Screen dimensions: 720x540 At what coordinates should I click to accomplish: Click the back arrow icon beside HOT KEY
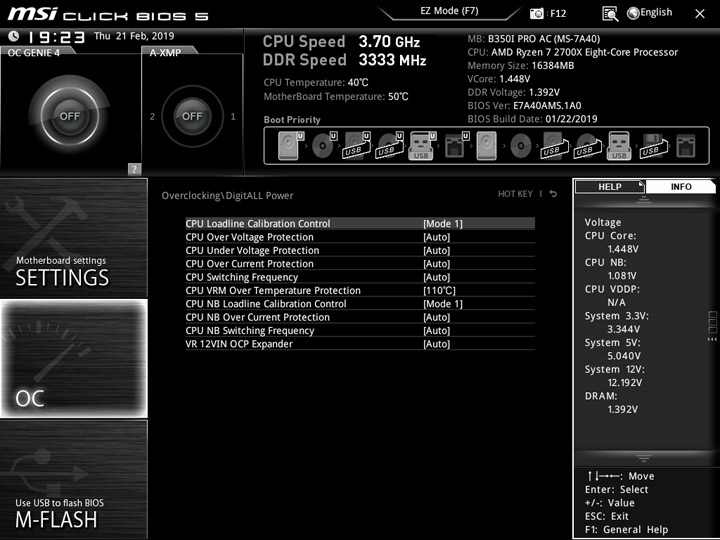(553, 194)
